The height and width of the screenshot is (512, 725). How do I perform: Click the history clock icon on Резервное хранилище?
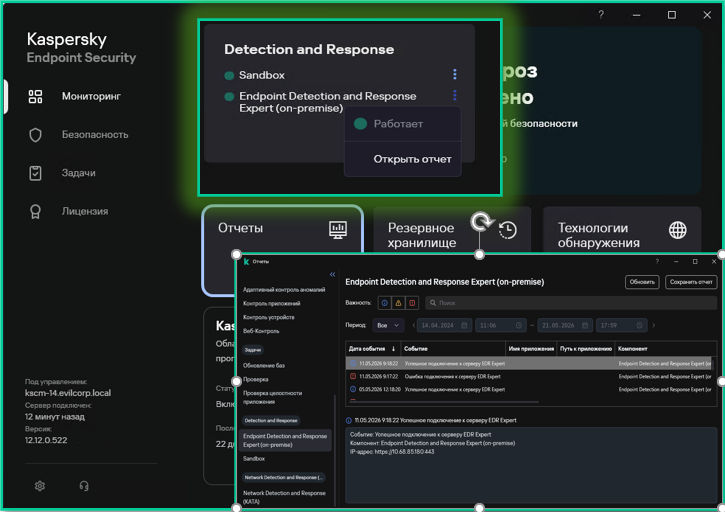click(x=508, y=230)
